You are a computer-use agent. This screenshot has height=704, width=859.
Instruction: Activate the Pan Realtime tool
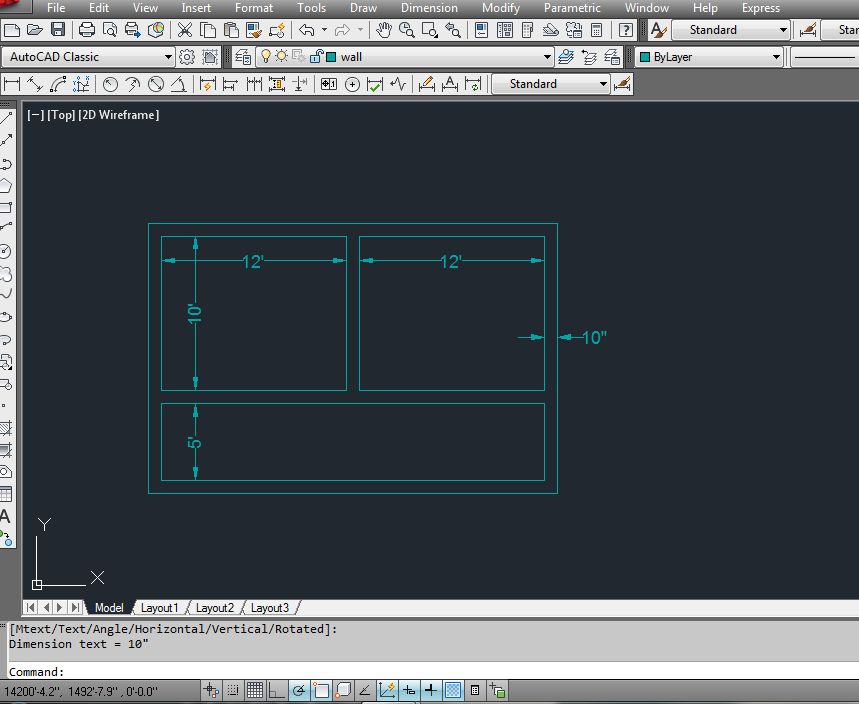385,31
